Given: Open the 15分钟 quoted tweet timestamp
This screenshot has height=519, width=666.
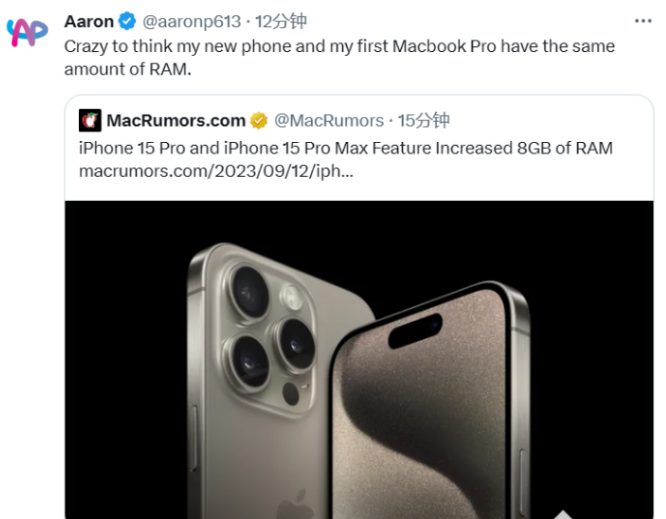Looking at the screenshot, I should [x=423, y=121].
